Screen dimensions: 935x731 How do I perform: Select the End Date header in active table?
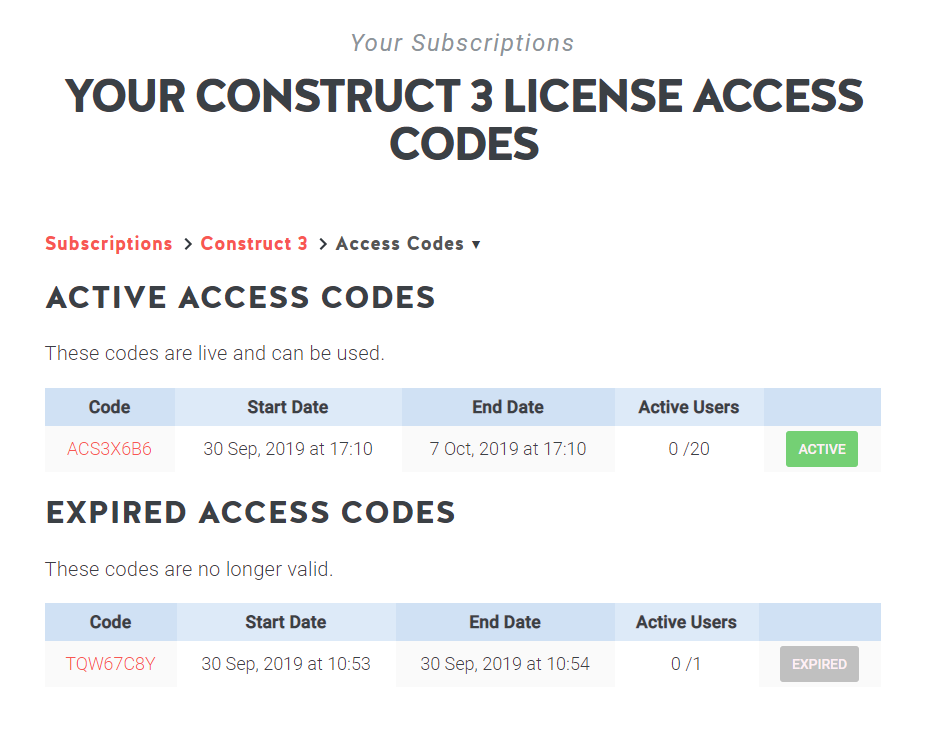(x=507, y=407)
